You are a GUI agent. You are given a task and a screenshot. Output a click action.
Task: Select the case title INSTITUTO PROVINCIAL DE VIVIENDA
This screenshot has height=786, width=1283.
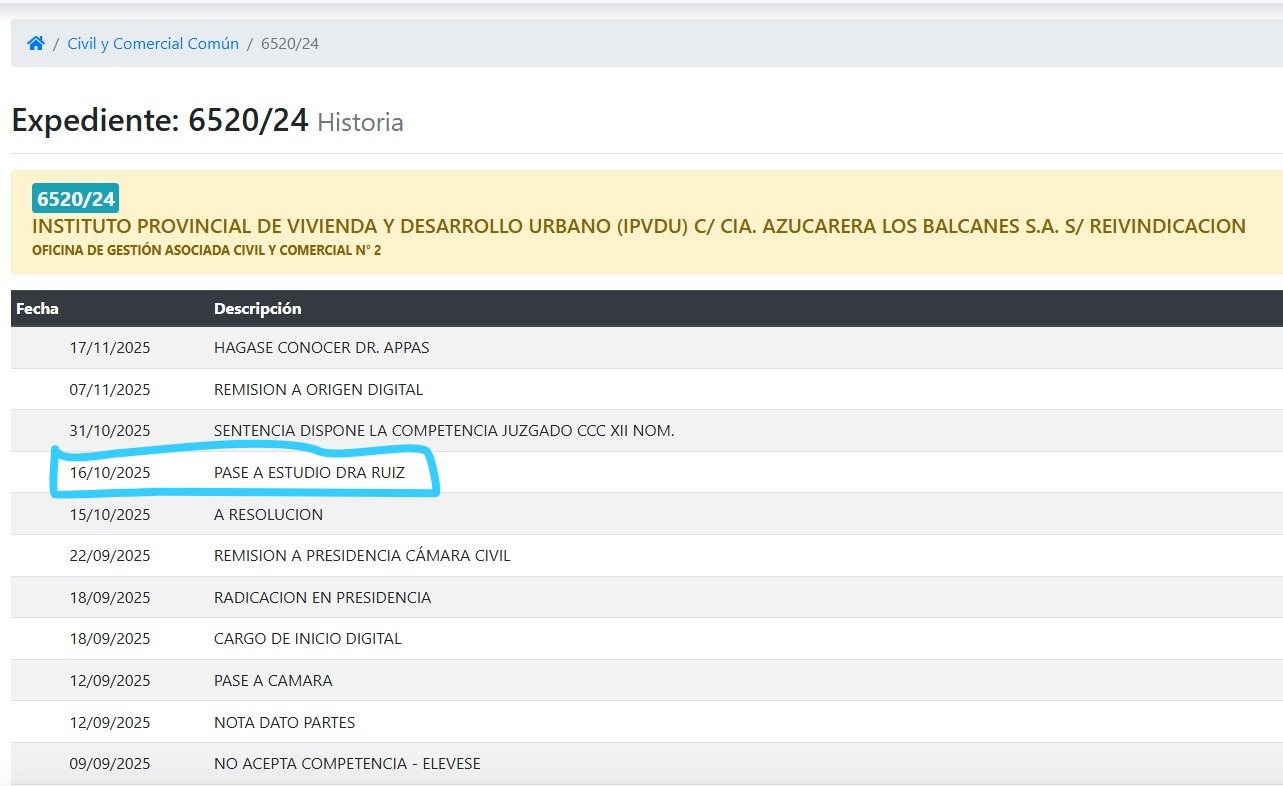tap(638, 226)
